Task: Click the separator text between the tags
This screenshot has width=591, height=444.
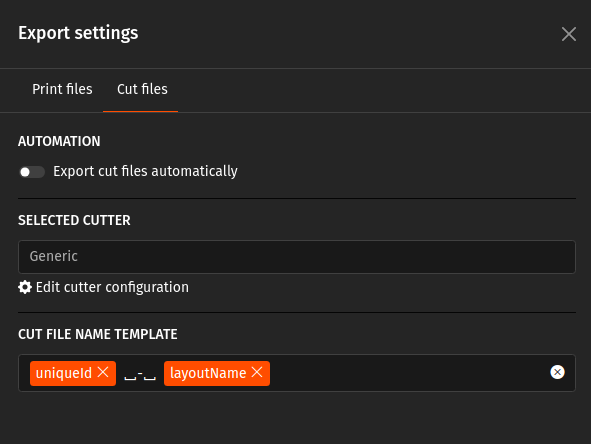Action: [140, 374]
